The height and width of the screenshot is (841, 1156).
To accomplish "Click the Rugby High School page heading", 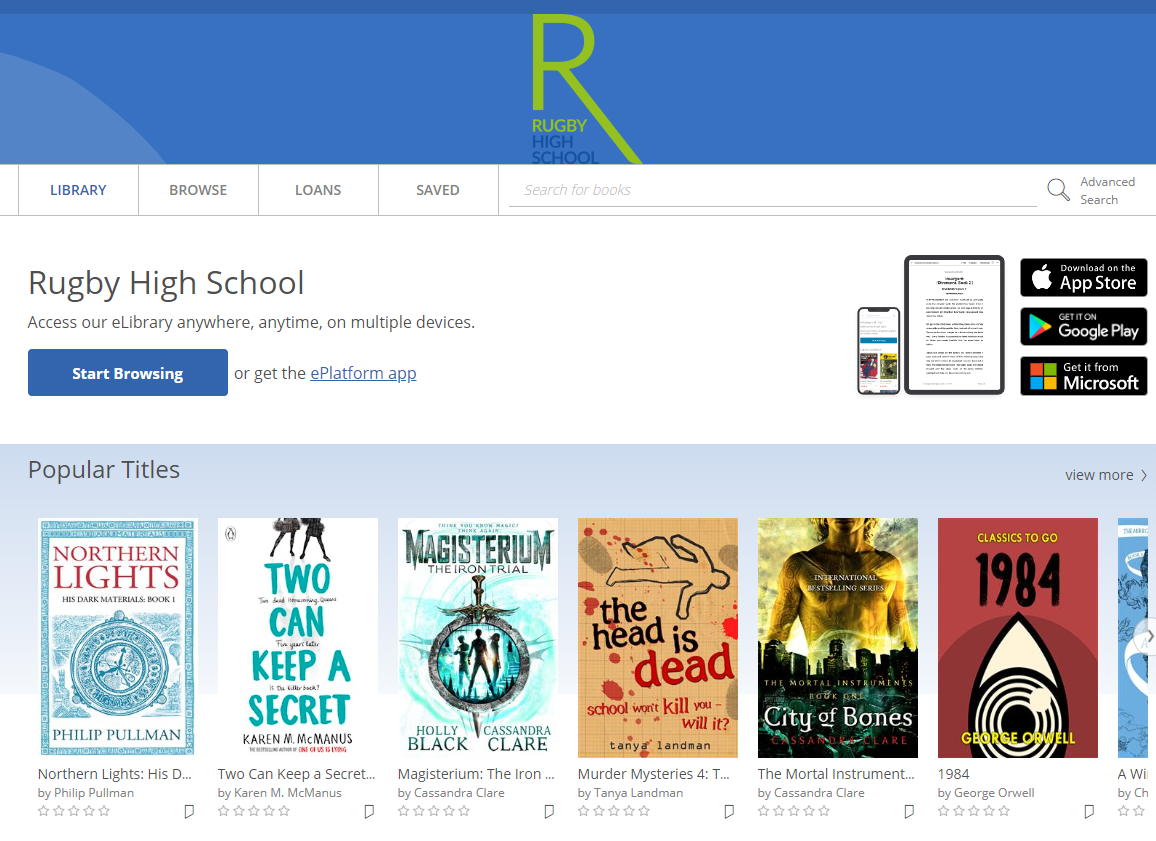I will [x=166, y=283].
